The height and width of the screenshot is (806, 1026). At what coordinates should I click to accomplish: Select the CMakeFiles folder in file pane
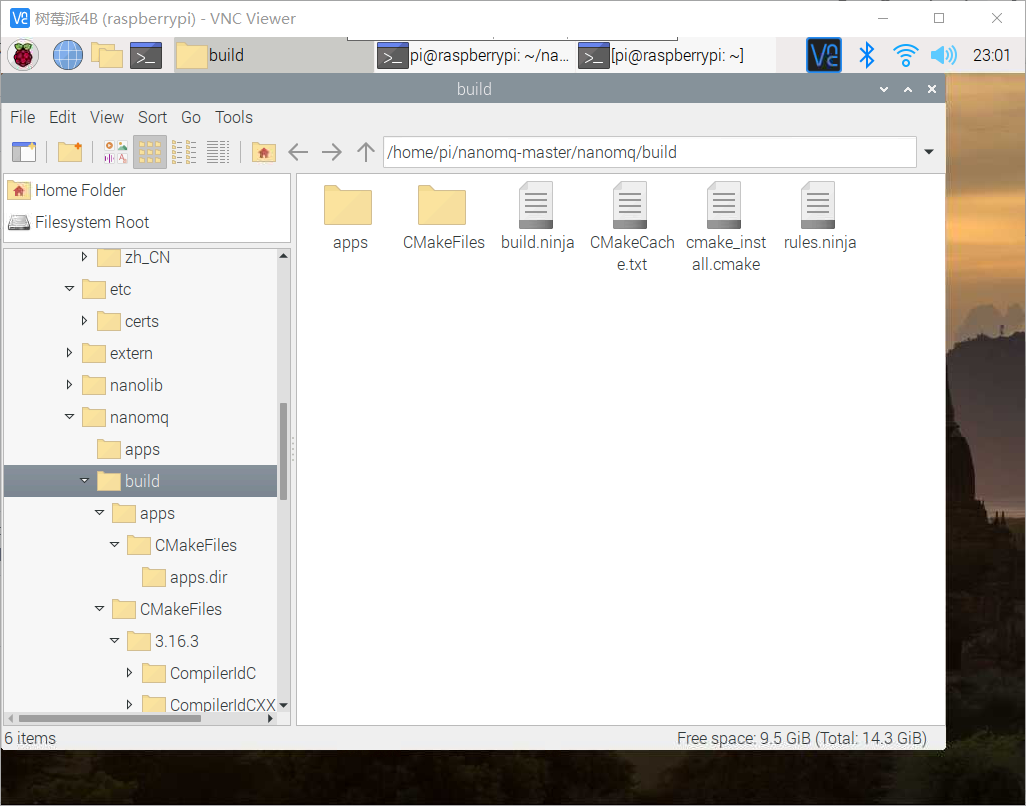(443, 218)
